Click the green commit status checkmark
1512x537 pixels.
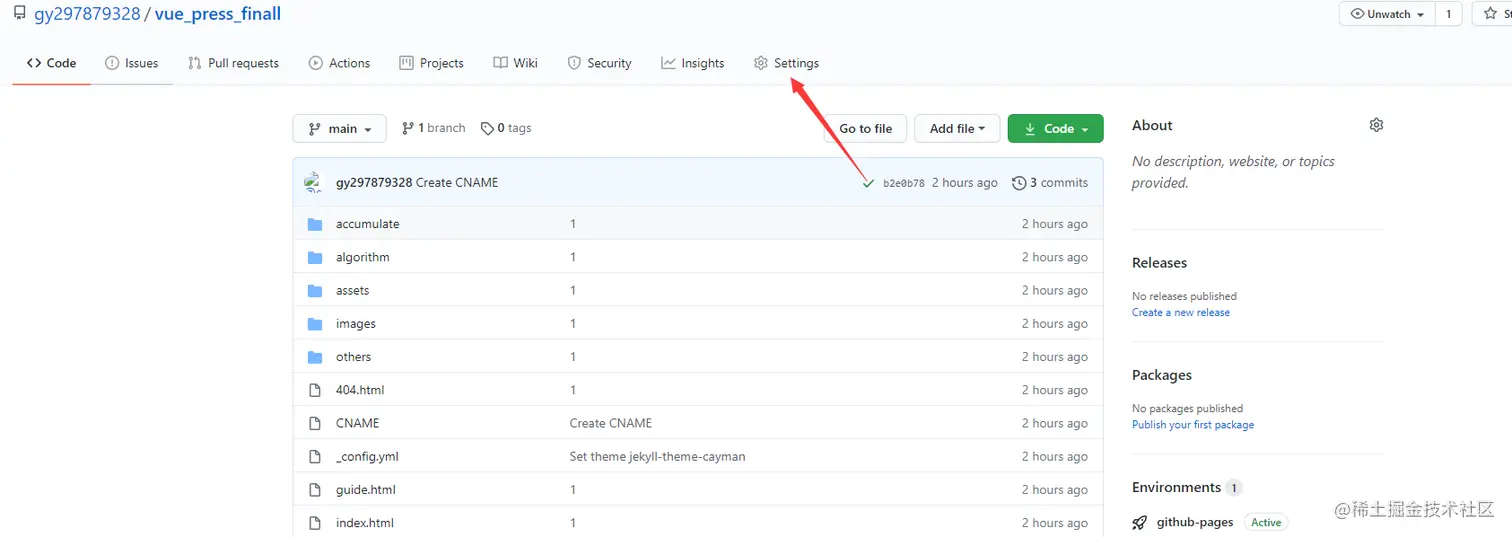pyautogui.click(x=868, y=183)
